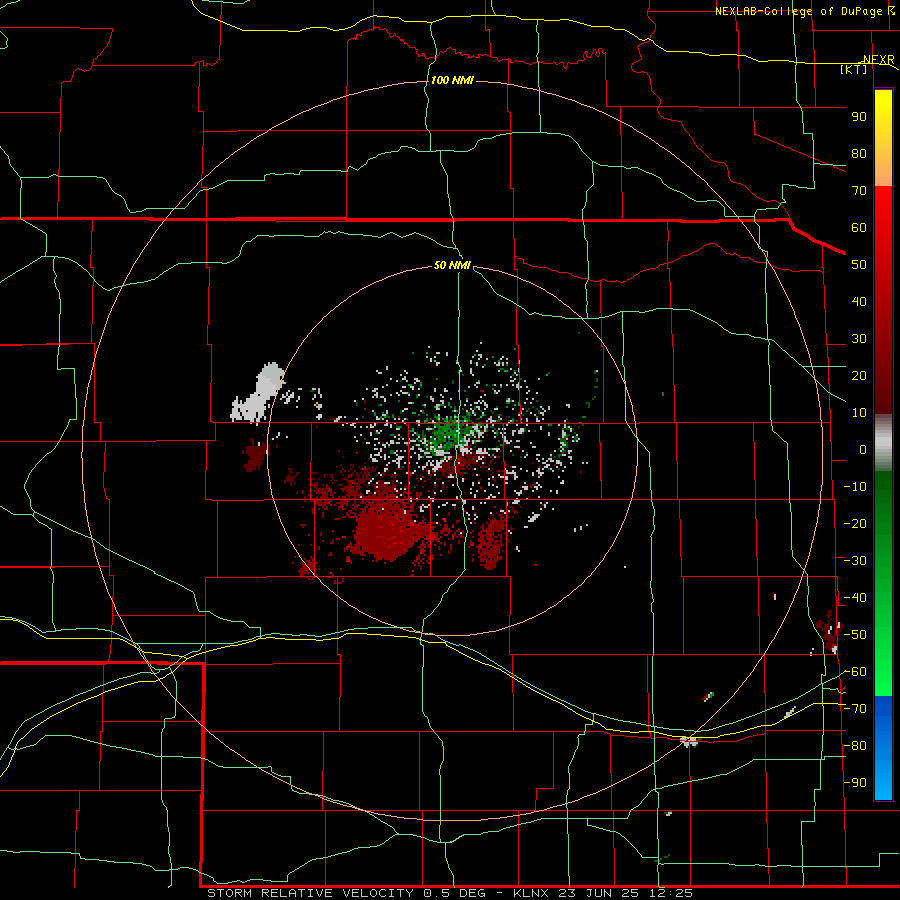This screenshot has width=900, height=900.
Task: Click the -10 scale value
Action: (x=855, y=487)
